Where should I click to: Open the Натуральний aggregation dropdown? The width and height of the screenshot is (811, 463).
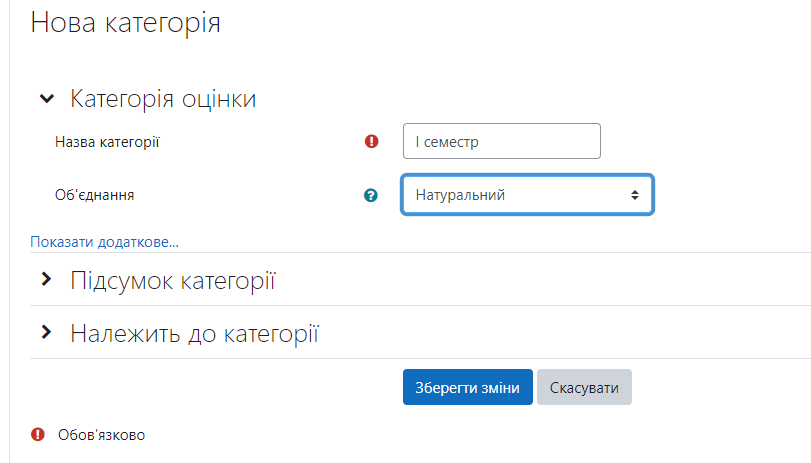(528, 195)
